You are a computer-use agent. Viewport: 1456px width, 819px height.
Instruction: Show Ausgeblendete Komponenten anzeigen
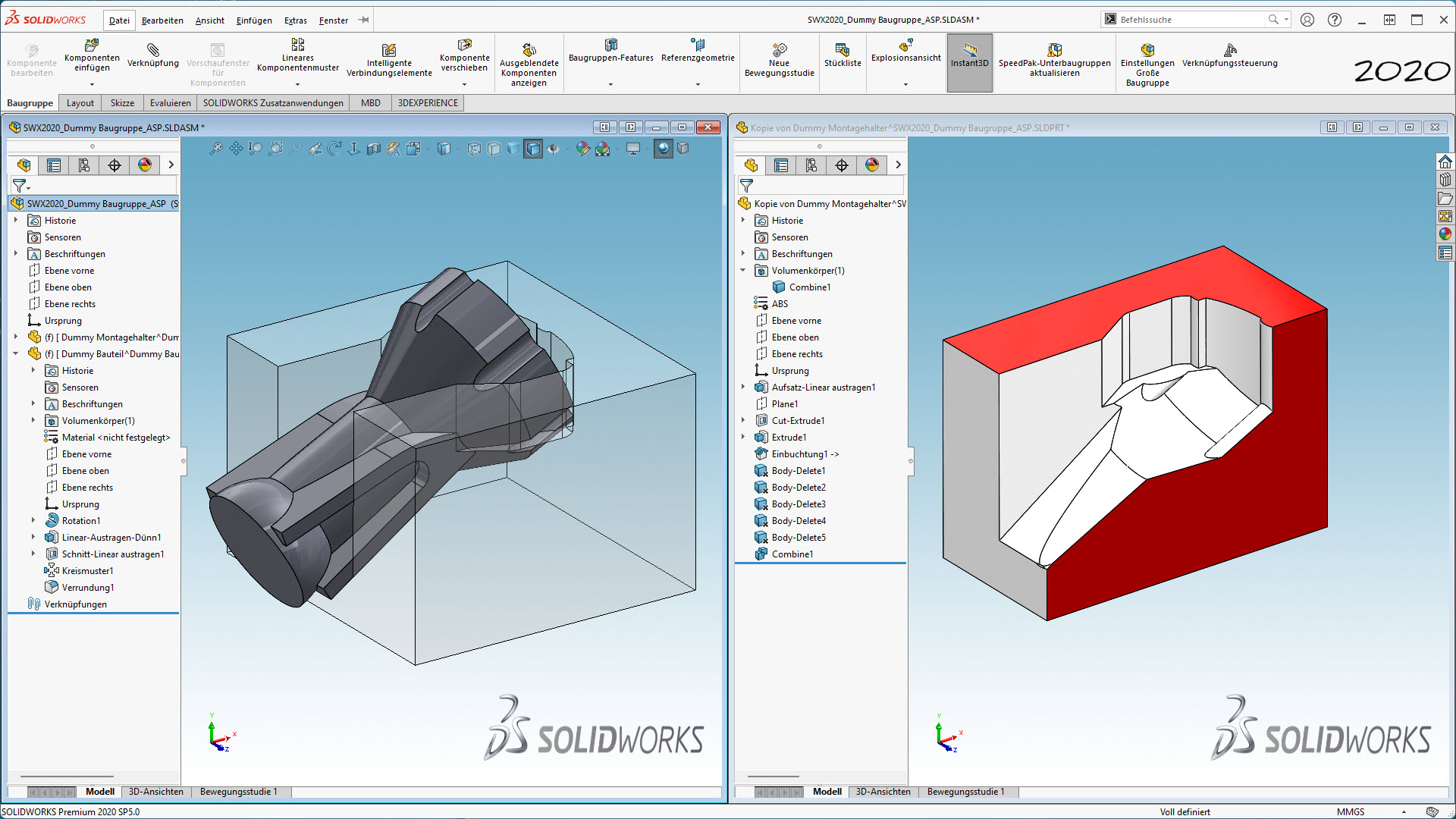tap(529, 65)
